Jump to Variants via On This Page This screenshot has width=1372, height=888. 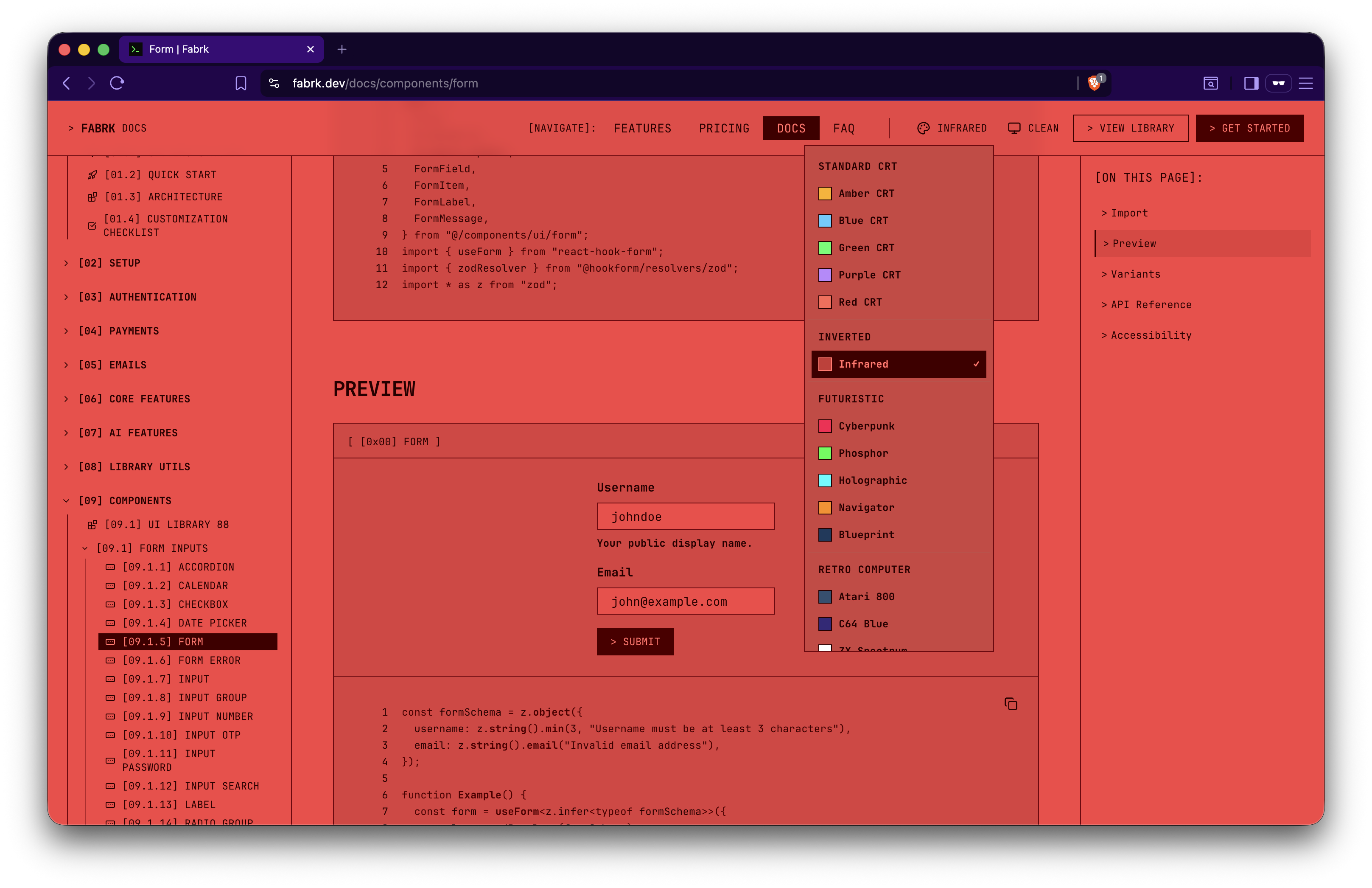click(x=1131, y=274)
